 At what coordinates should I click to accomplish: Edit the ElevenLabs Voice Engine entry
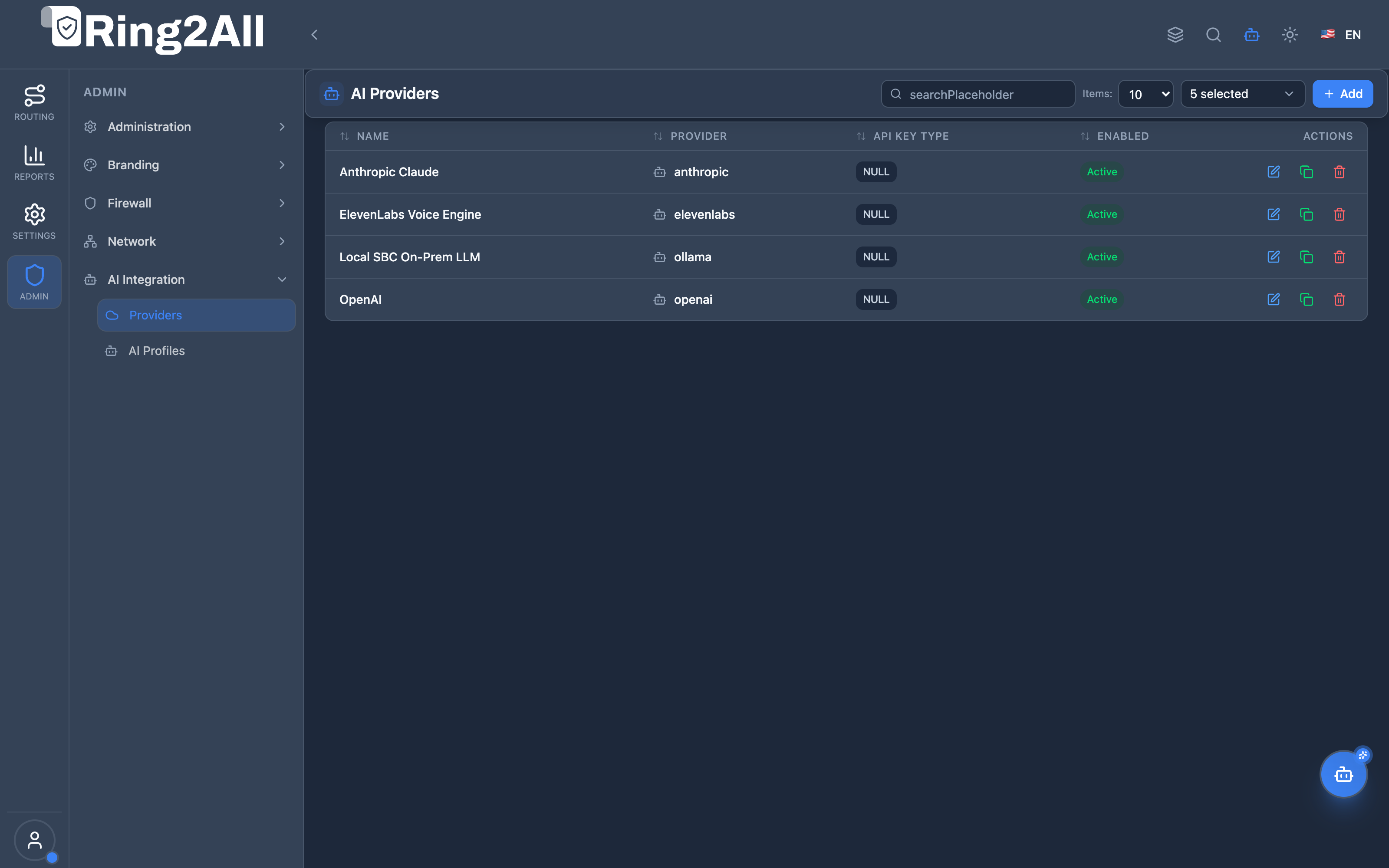(x=1273, y=214)
